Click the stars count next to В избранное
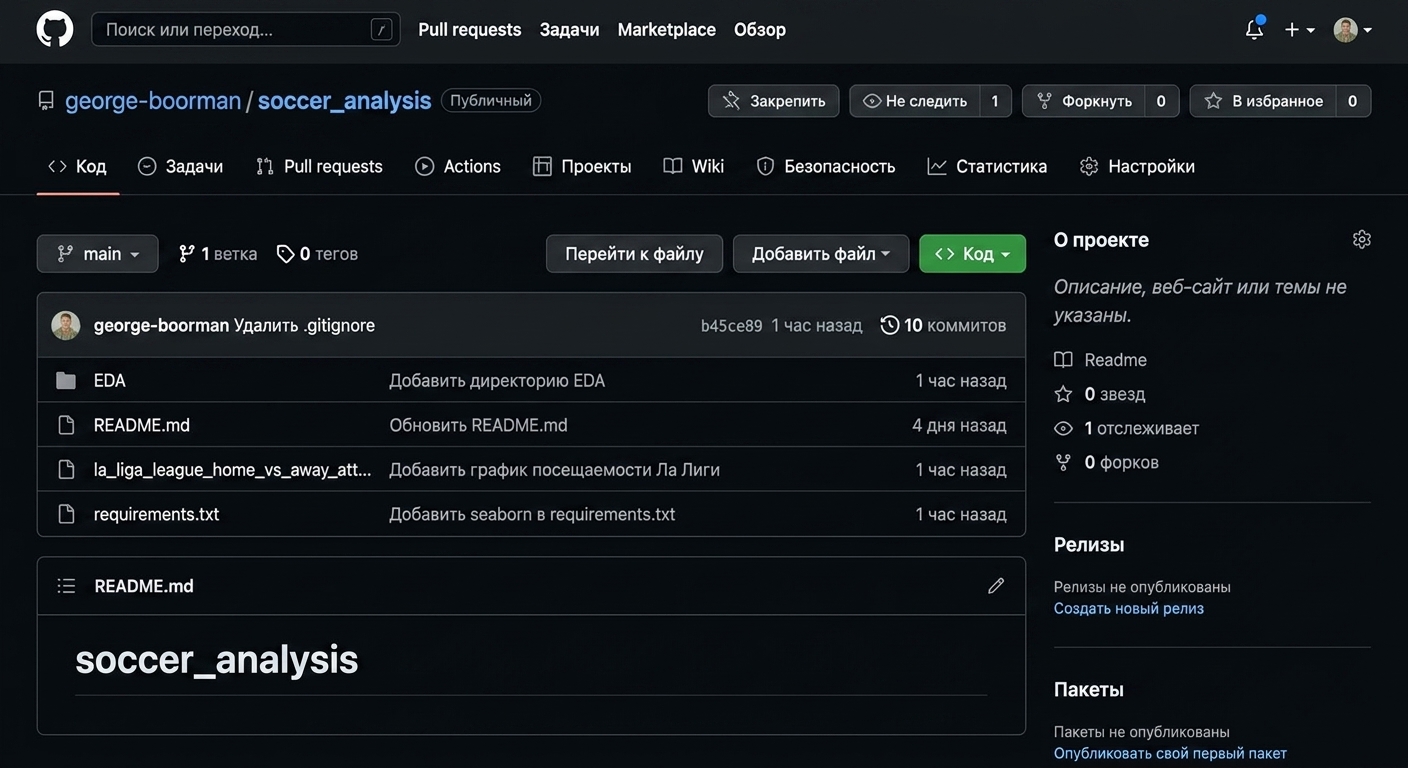 coord(1353,101)
